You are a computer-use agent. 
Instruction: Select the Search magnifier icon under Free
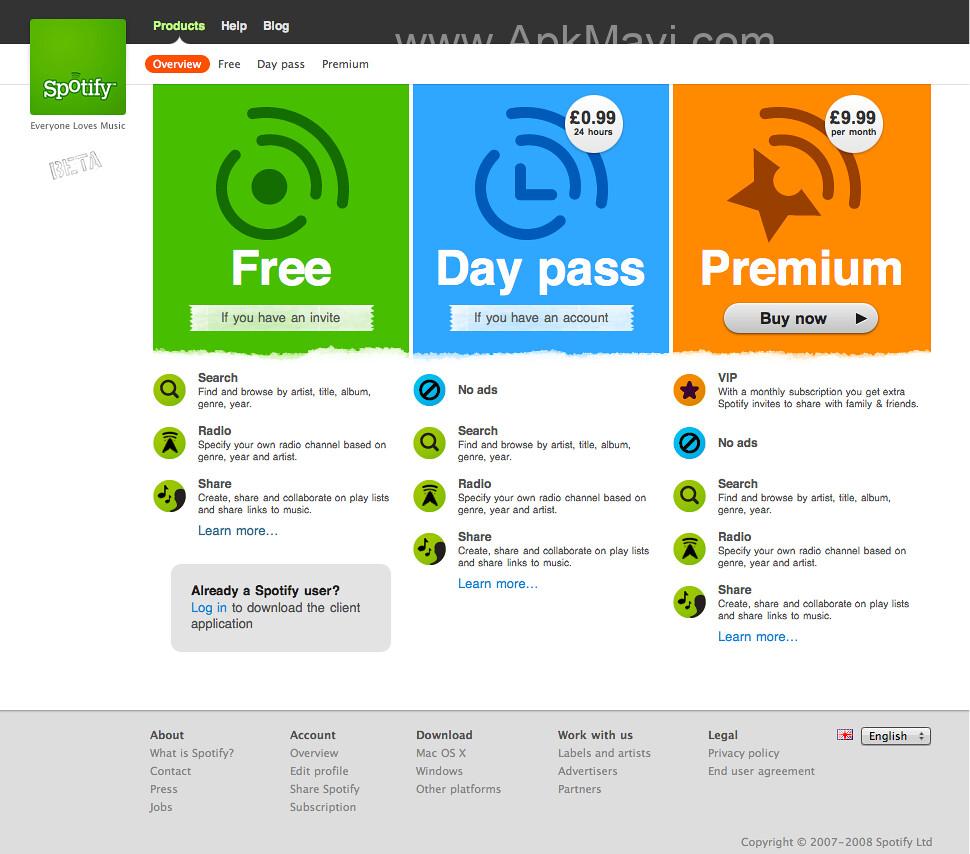[169, 390]
